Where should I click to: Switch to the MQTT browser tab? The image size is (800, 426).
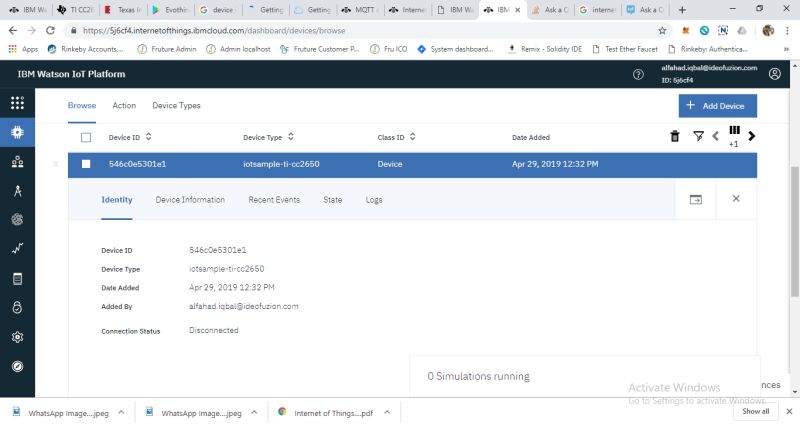[360, 10]
